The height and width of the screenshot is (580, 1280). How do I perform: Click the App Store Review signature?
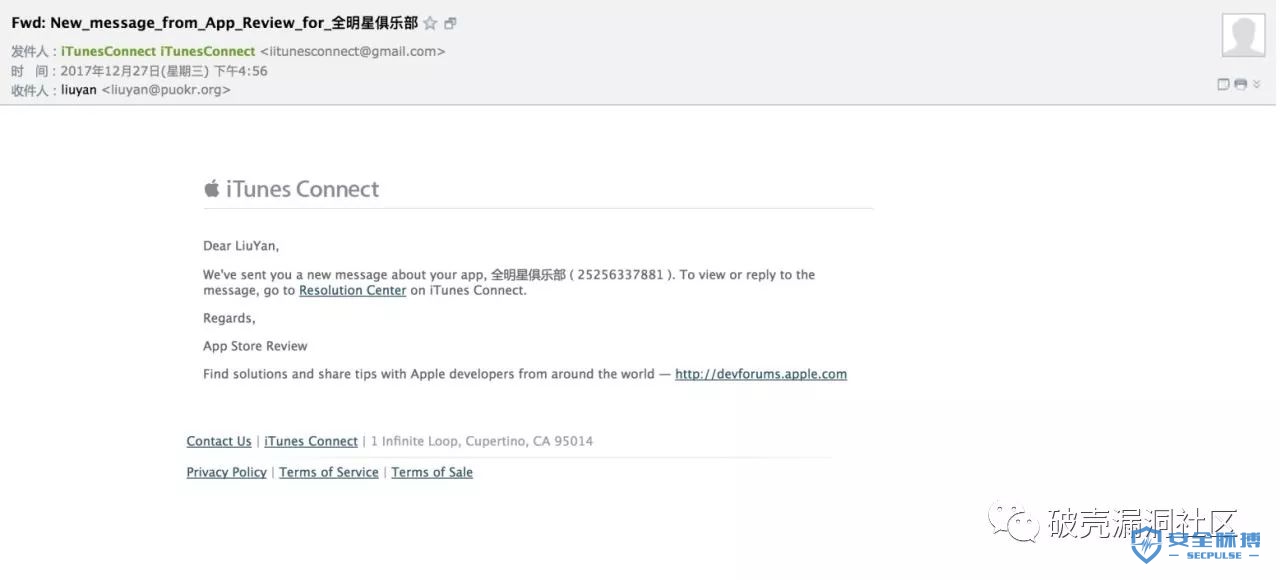click(x=255, y=346)
